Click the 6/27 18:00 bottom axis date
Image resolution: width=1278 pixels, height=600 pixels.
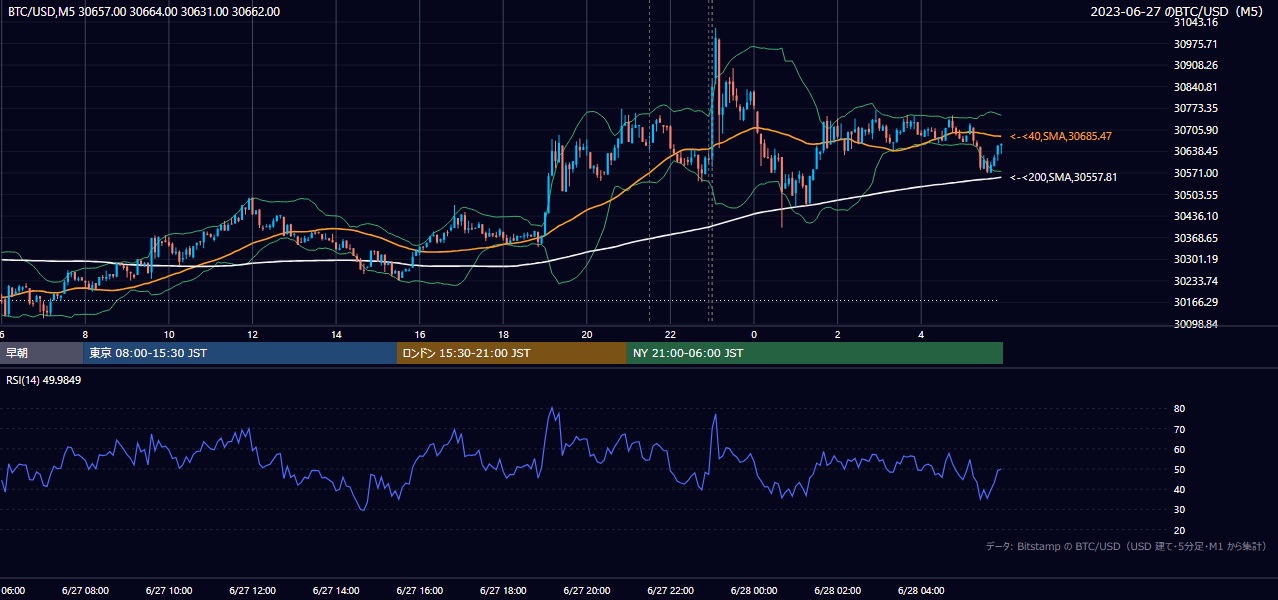[x=503, y=591]
